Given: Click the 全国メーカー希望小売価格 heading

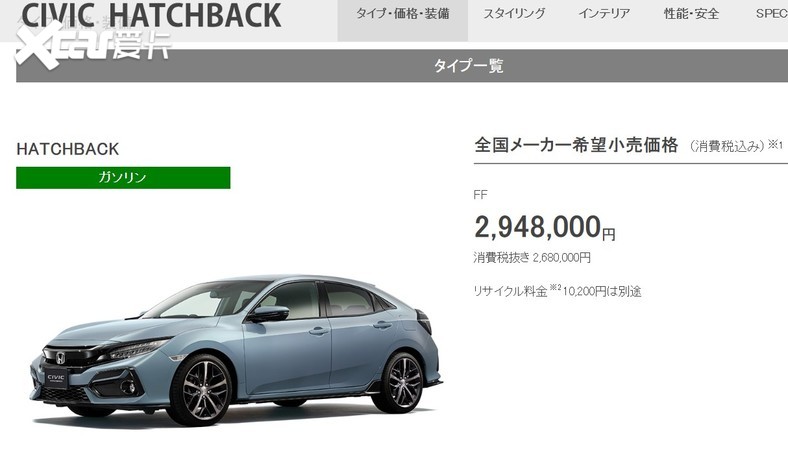Looking at the screenshot, I should (x=576, y=145).
